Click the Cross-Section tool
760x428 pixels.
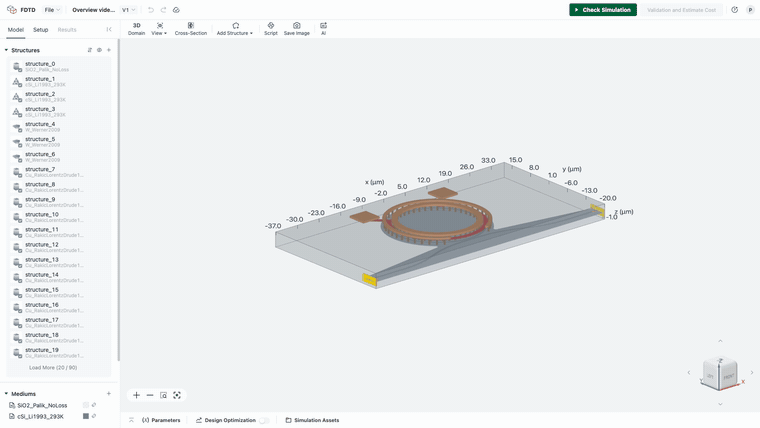(190, 29)
